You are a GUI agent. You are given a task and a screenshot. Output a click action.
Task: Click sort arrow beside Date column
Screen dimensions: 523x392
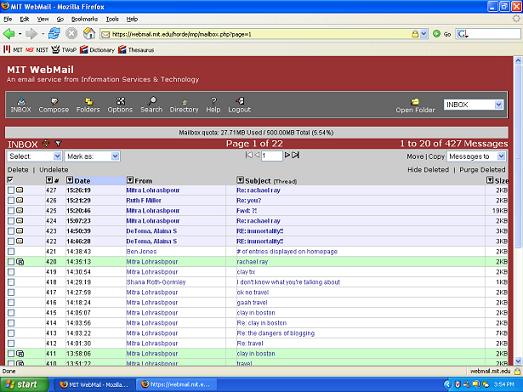[x=69, y=180]
